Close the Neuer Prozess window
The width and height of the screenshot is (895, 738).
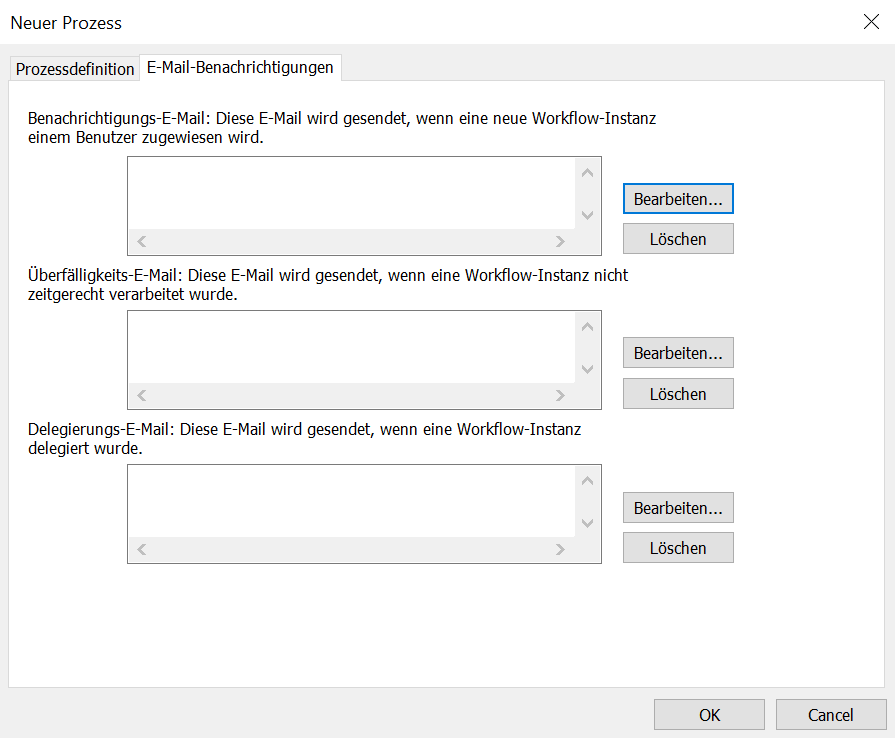coord(871,22)
